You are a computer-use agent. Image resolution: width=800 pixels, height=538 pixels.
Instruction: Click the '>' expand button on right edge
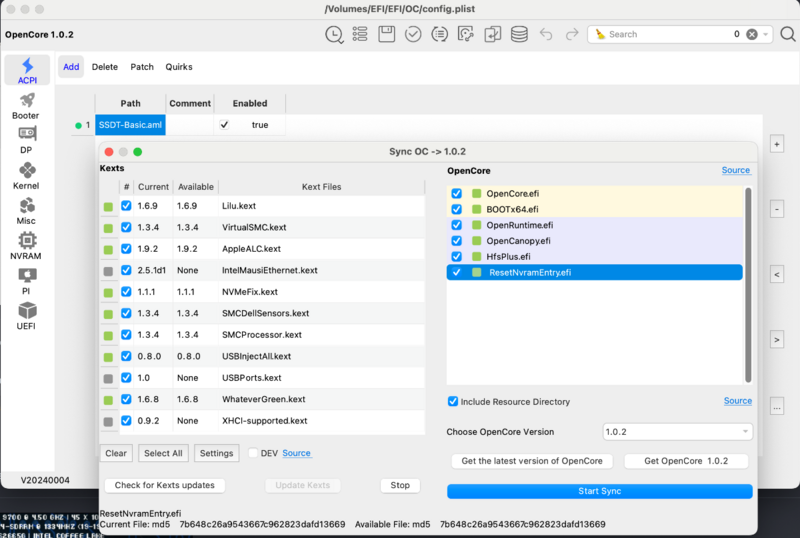coord(776,340)
